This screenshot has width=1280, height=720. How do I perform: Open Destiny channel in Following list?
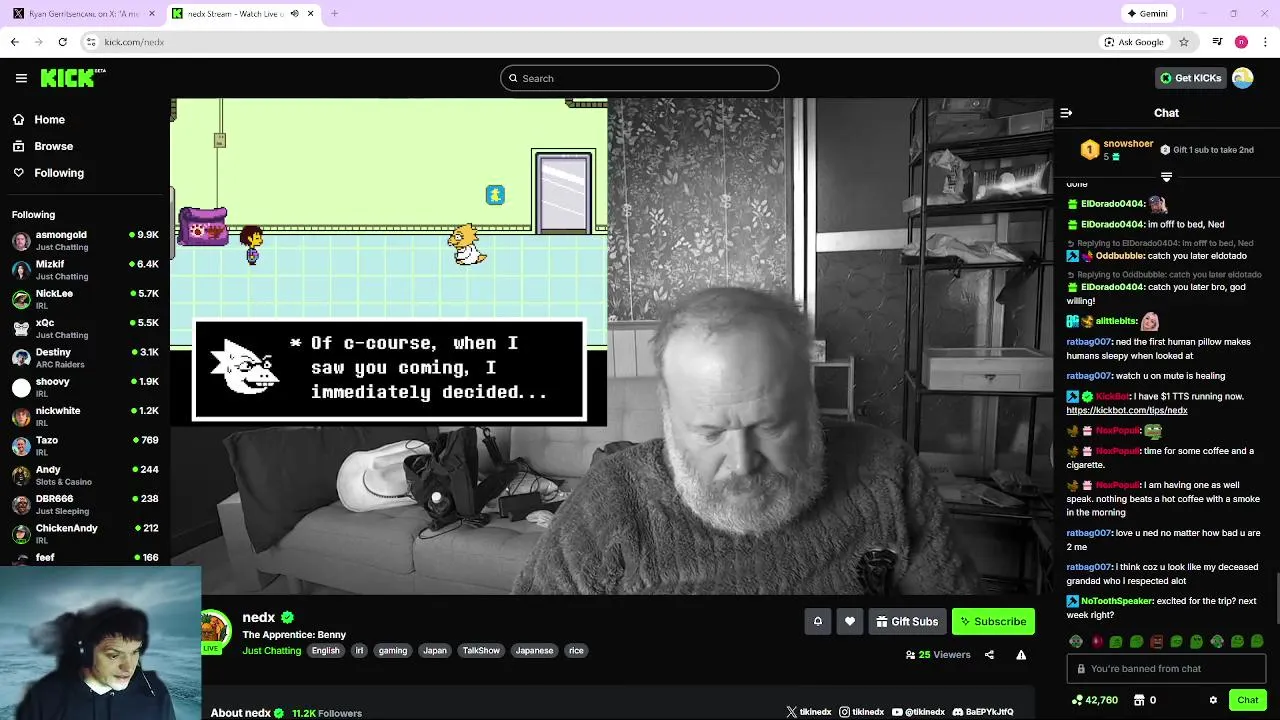click(85, 358)
